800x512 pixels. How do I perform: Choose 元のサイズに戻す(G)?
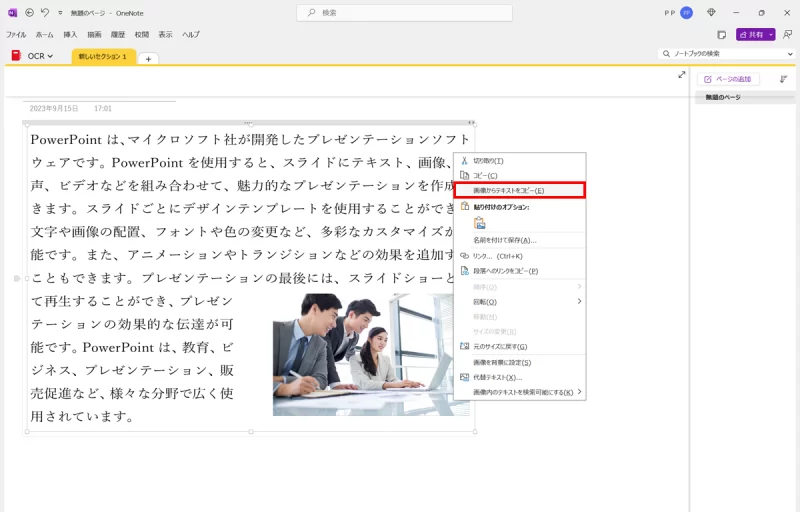pyautogui.click(x=519, y=346)
